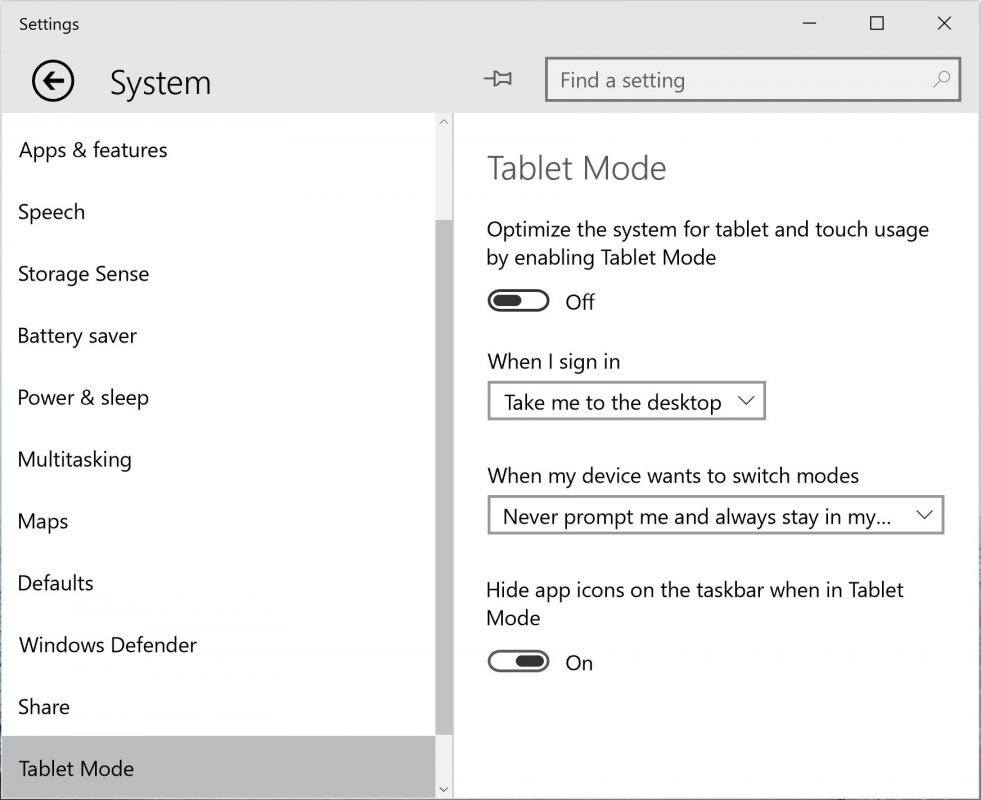The height and width of the screenshot is (800, 981).
Task: Click the search magnifier in Find a setting
Action: pos(941,79)
